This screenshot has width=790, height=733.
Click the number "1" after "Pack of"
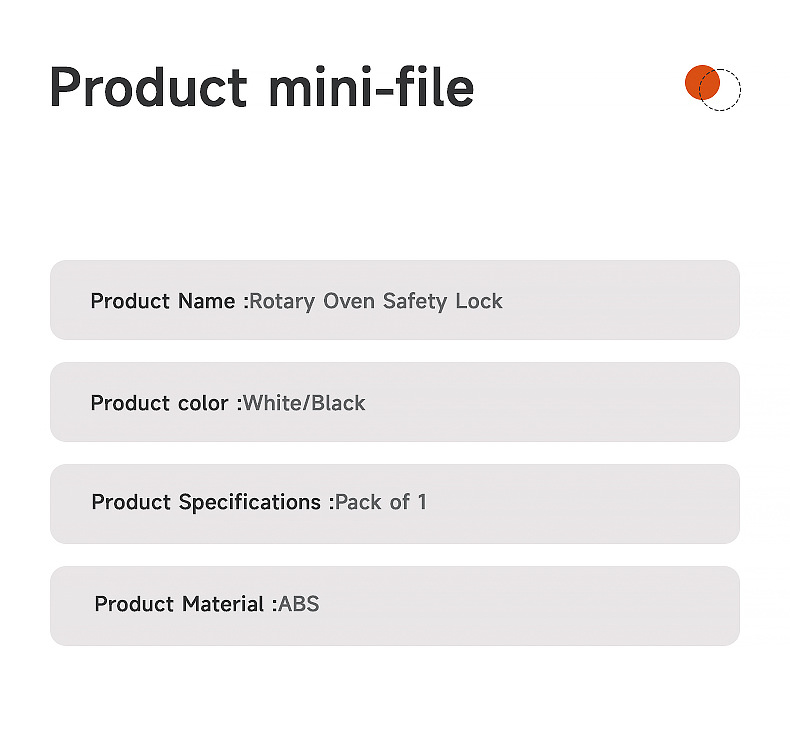tap(422, 502)
